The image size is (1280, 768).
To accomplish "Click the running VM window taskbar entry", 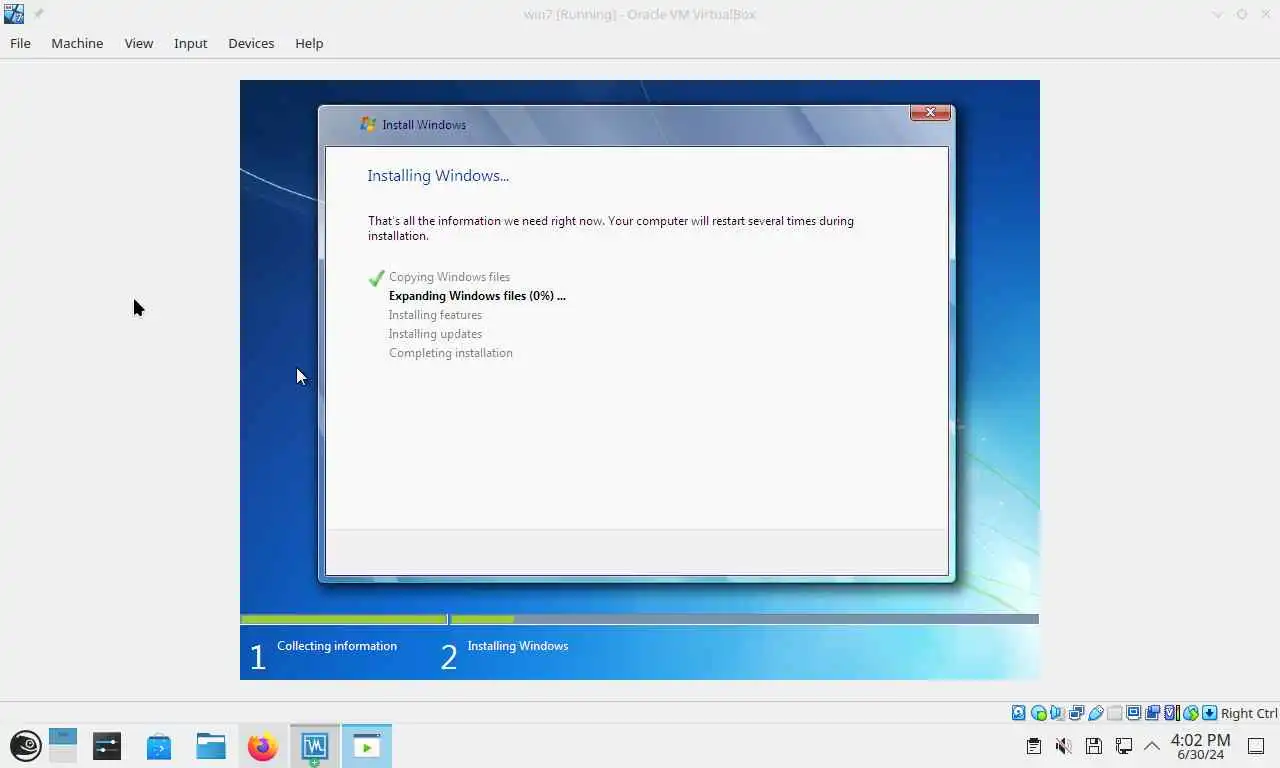I will point(367,746).
